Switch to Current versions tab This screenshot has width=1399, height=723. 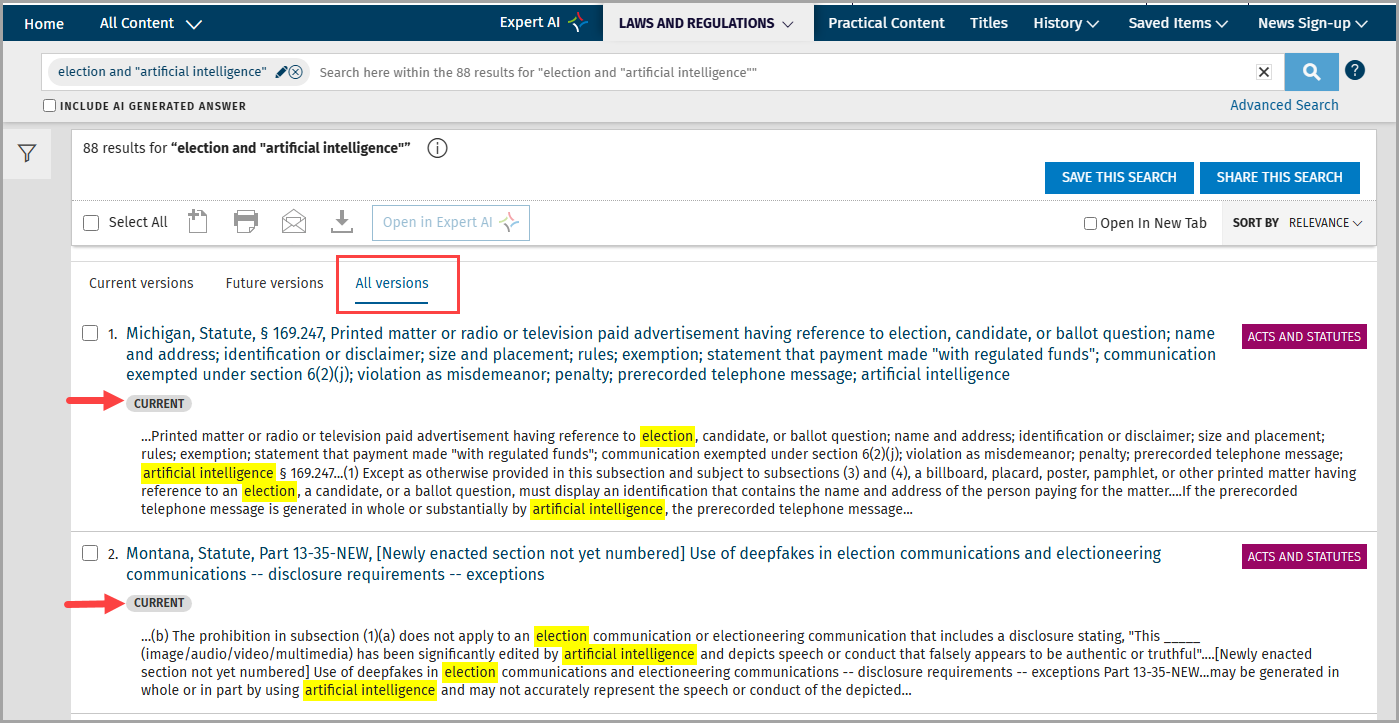pyautogui.click(x=141, y=283)
